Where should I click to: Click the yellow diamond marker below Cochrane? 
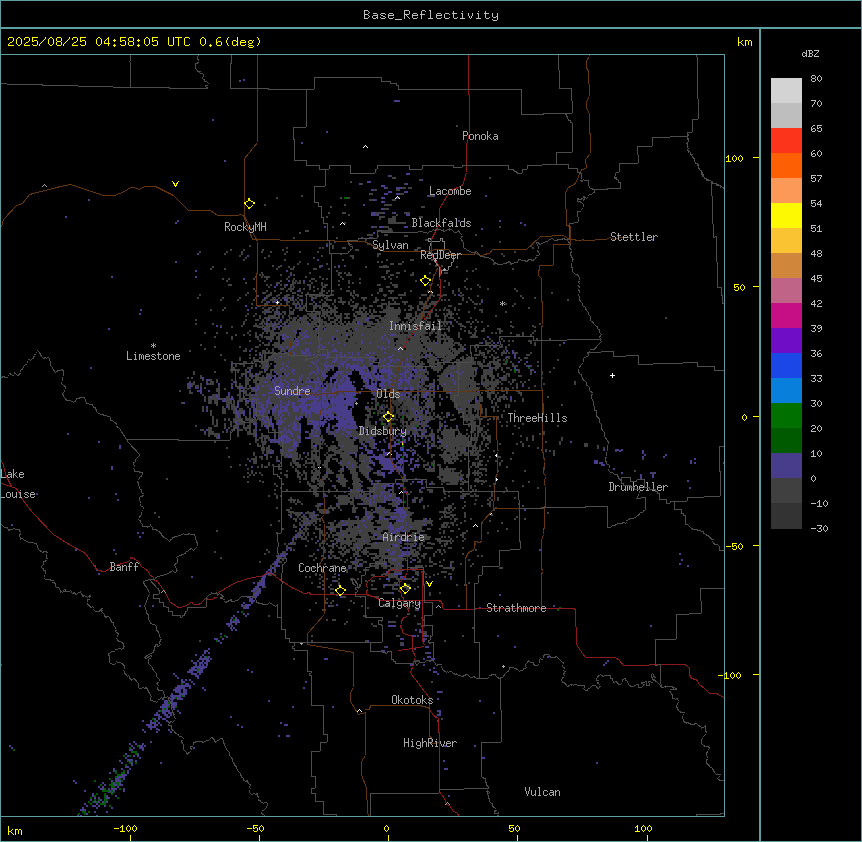(340, 591)
